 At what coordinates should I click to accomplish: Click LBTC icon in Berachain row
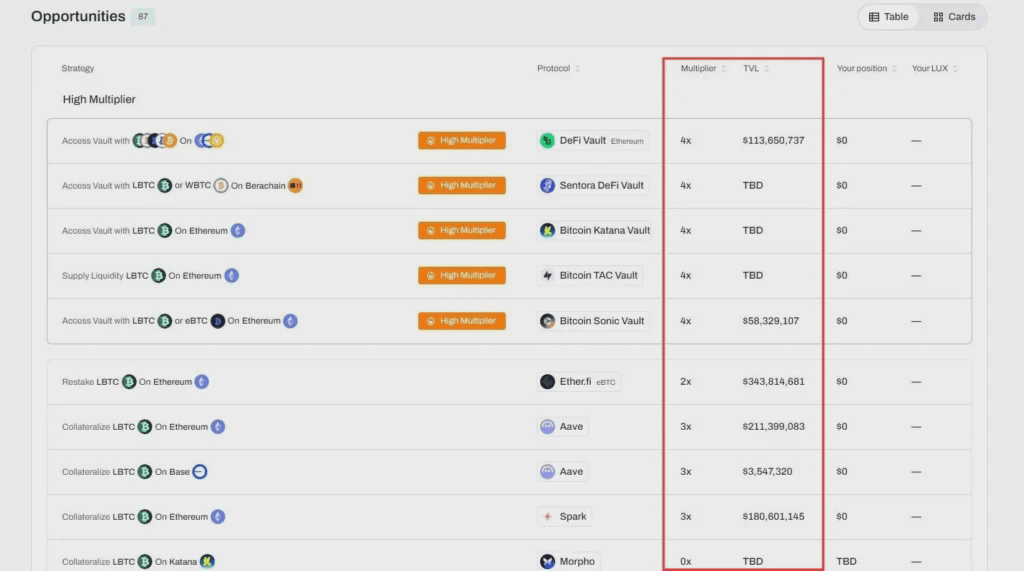[x=165, y=186]
